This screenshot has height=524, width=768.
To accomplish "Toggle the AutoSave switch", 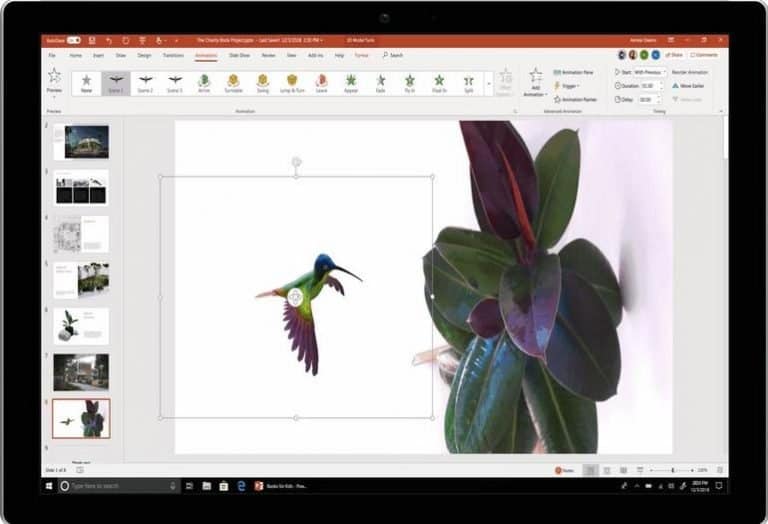I will (x=73, y=40).
